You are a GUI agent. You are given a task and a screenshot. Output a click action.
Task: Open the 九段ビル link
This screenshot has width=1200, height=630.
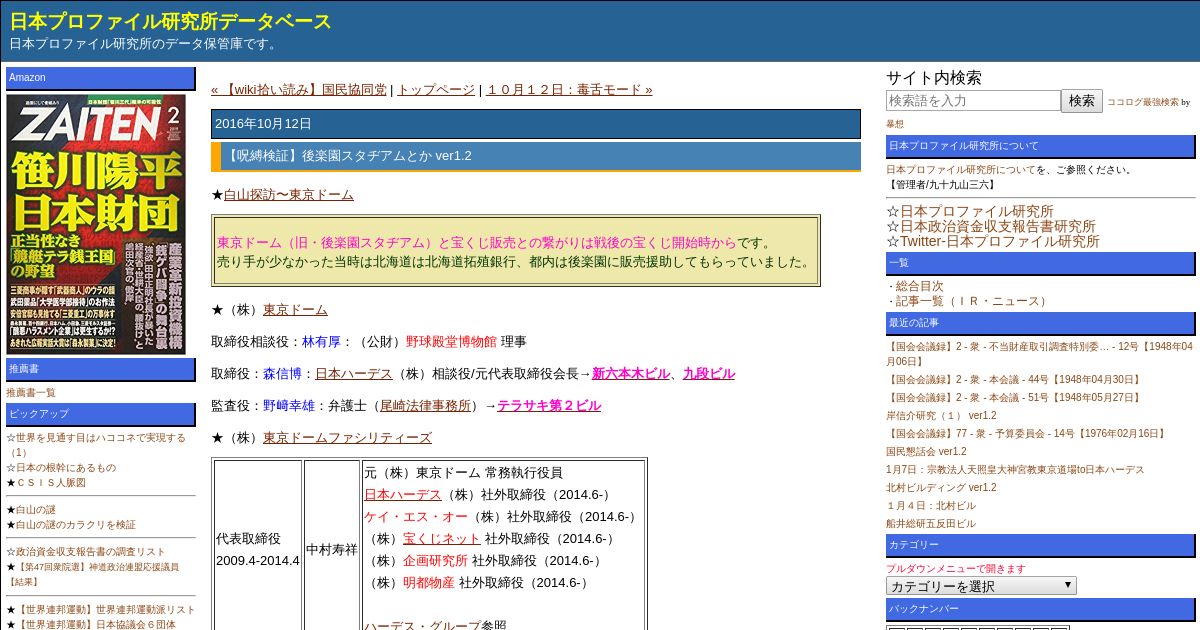tap(709, 373)
